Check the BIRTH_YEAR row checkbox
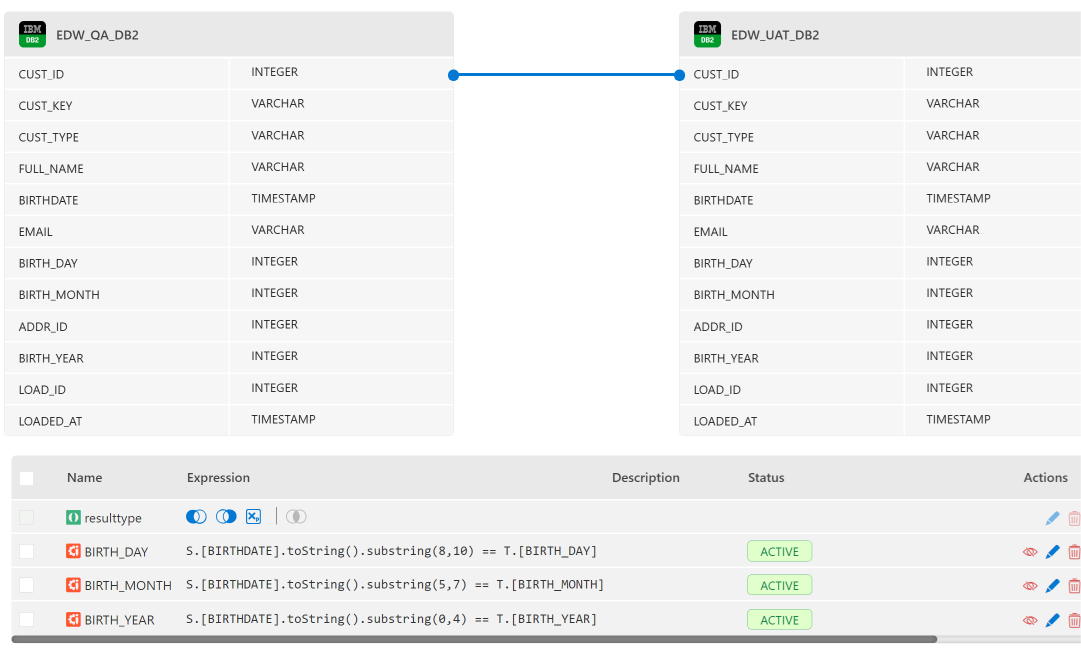 click(27, 620)
